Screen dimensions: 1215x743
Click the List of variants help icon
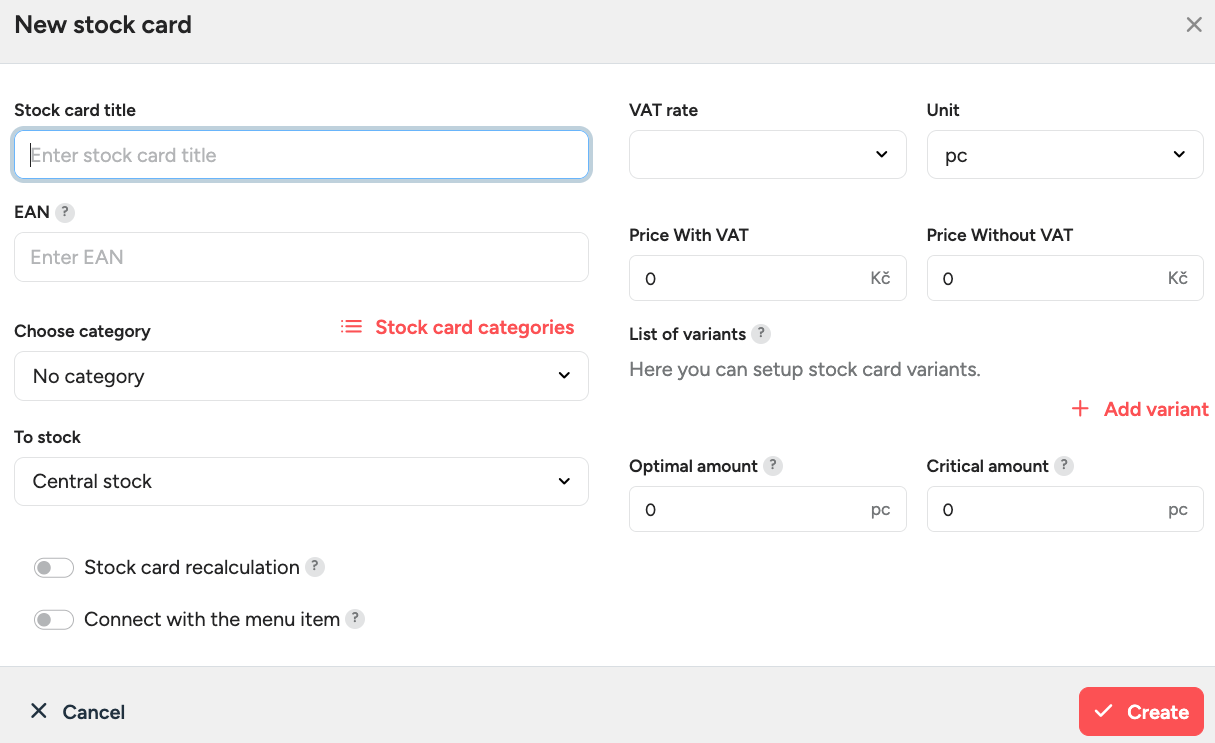point(761,334)
